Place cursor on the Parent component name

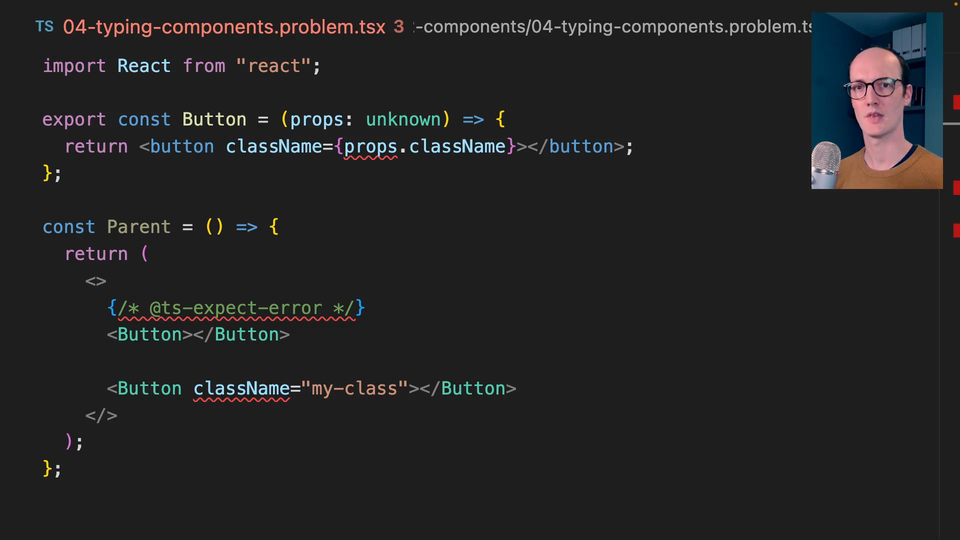point(139,227)
